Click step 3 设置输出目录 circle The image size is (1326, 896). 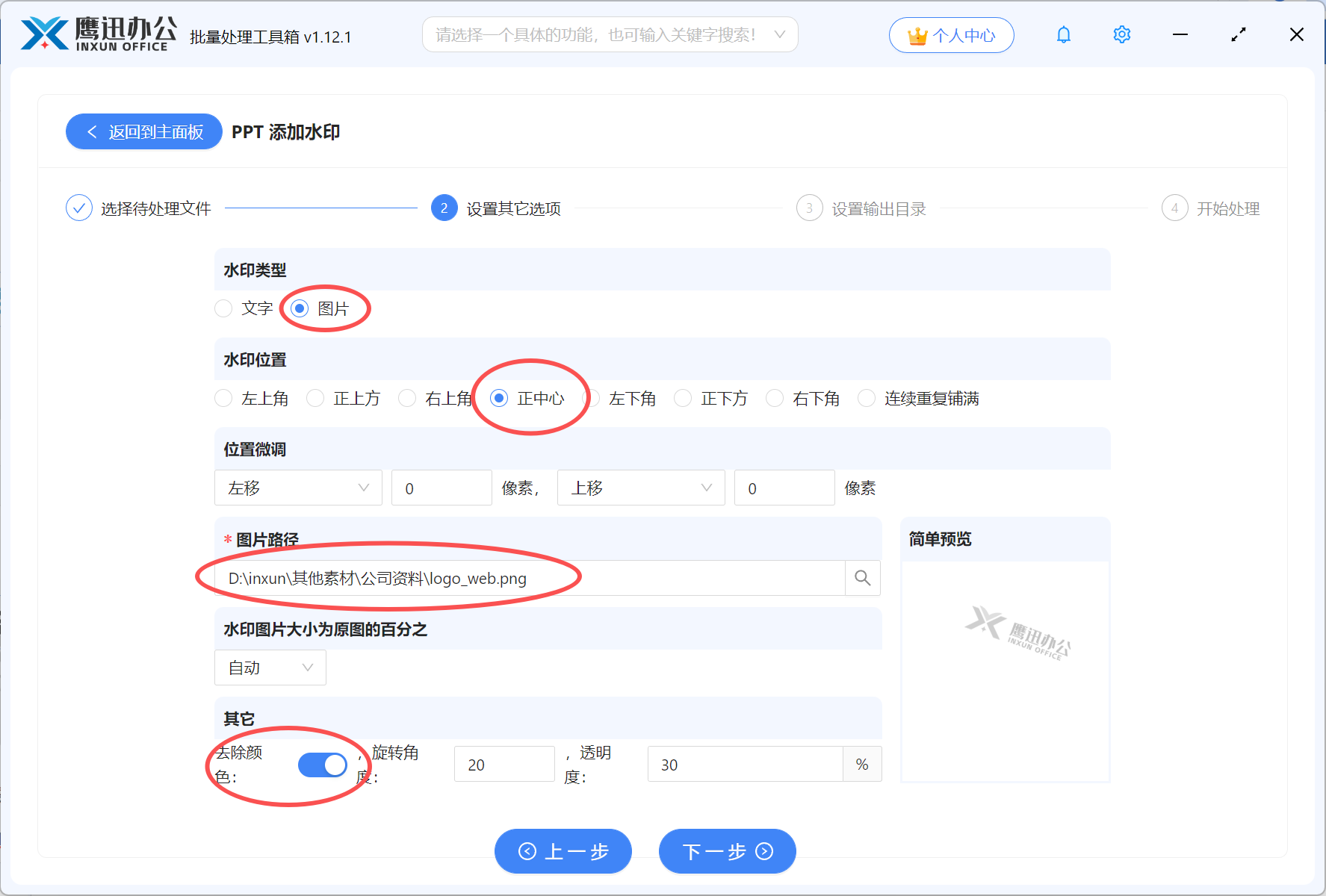(810, 208)
